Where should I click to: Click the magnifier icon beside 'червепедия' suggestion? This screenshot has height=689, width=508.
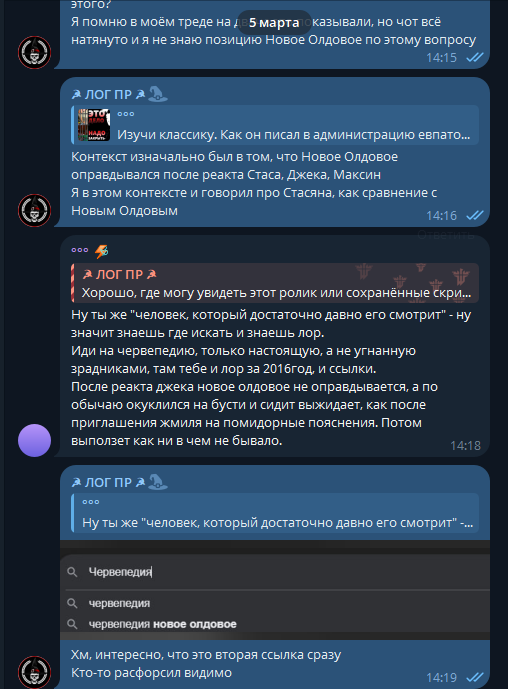72,603
